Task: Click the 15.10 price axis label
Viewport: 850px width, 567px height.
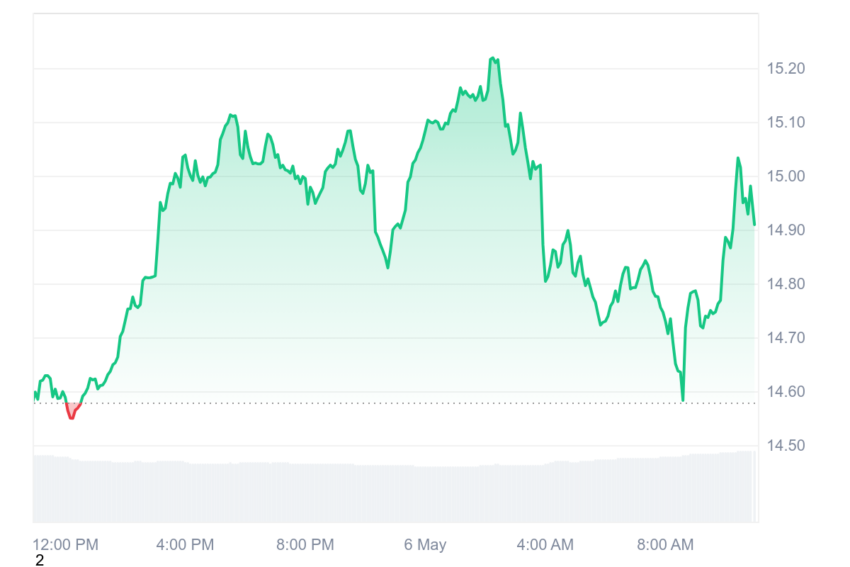Action: pyautogui.click(x=785, y=123)
